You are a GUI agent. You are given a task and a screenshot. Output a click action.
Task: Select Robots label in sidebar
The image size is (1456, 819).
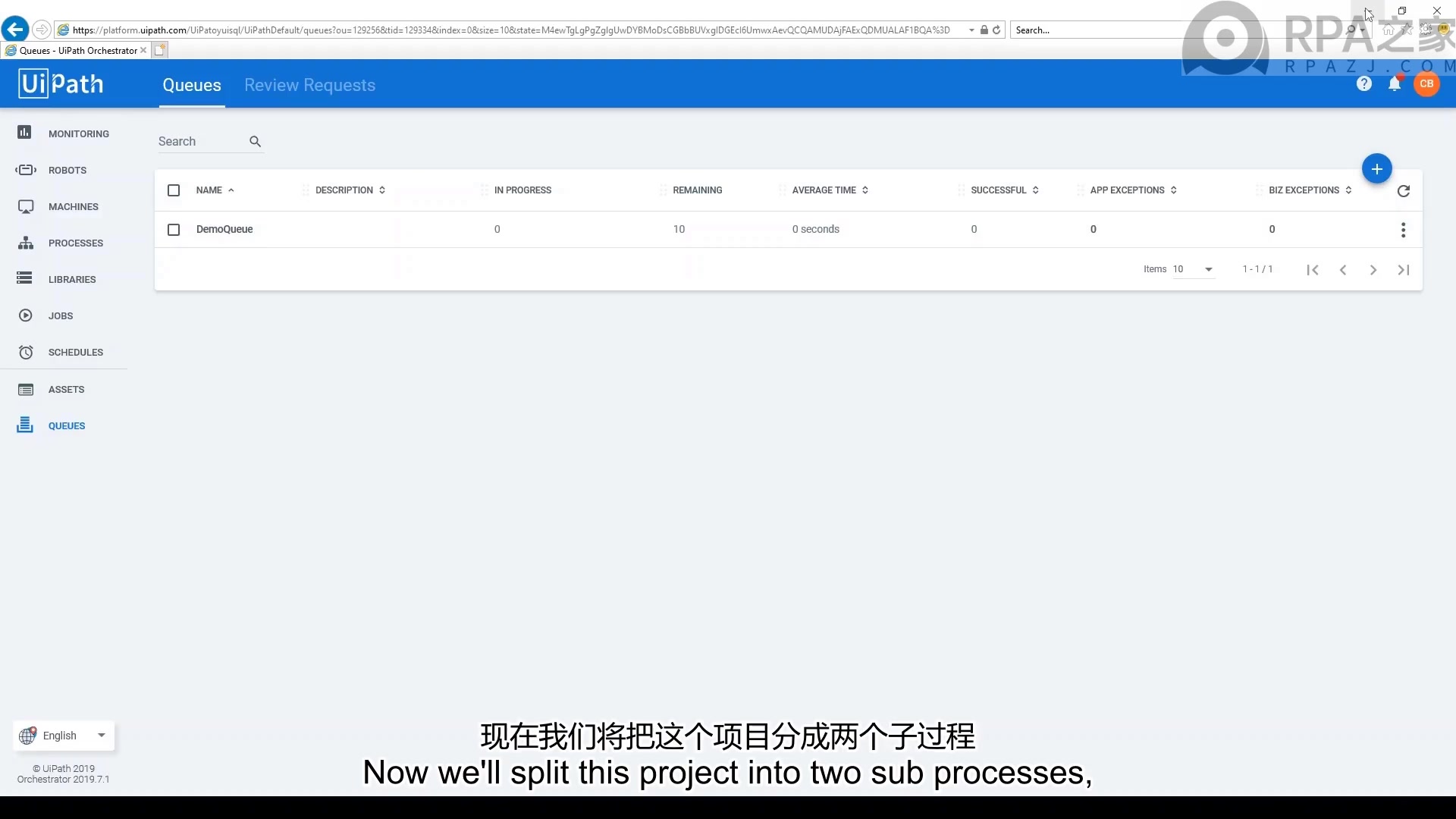[x=67, y=170]
